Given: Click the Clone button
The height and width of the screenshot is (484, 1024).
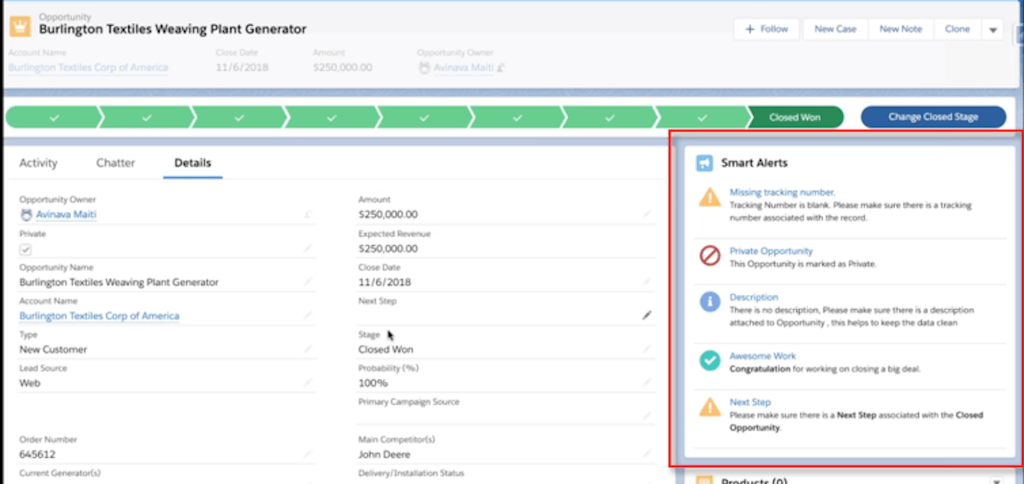Looking at the screenshot, I should [x=957, y=30].
